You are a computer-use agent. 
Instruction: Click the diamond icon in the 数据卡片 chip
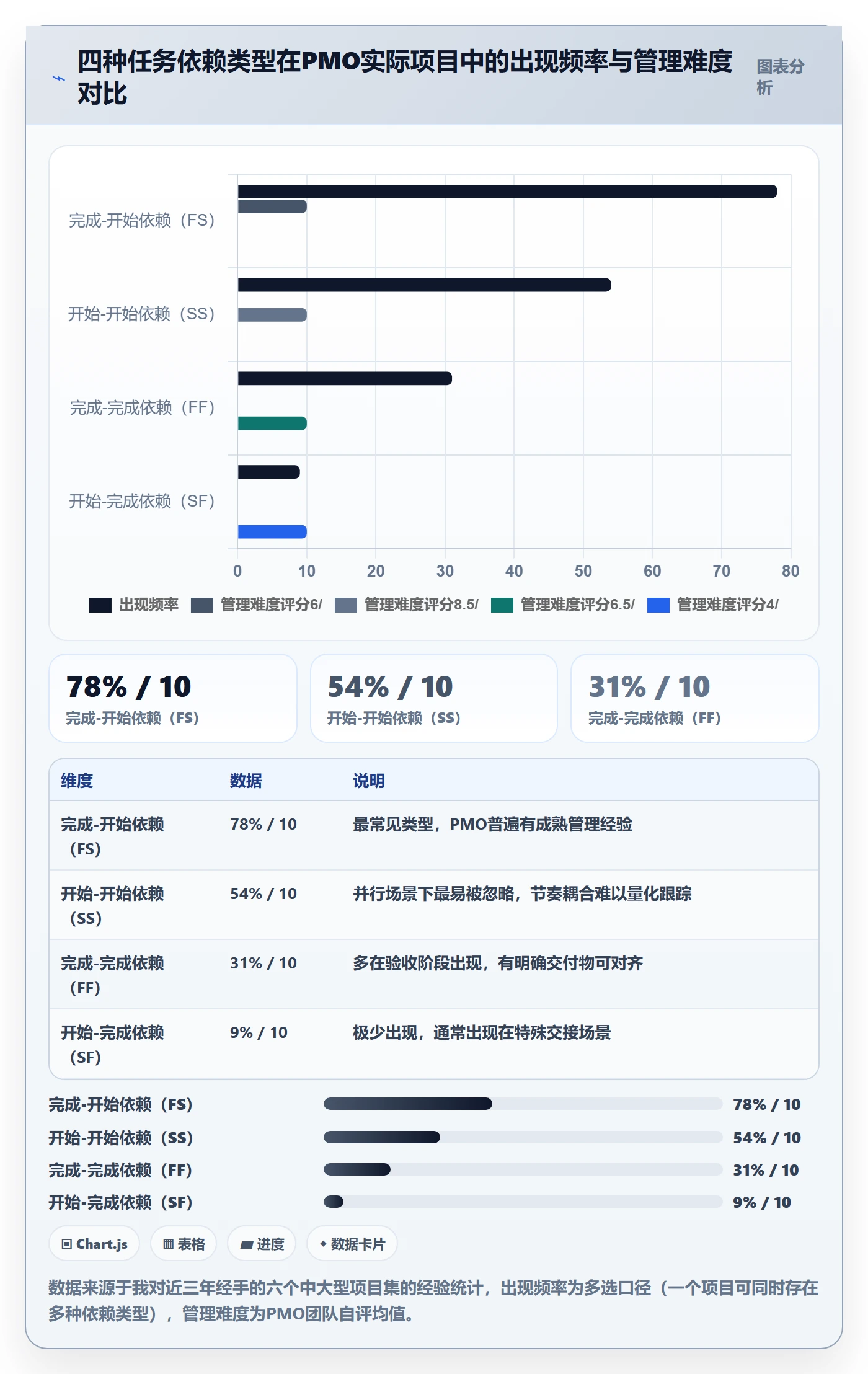click(323, 1244)
